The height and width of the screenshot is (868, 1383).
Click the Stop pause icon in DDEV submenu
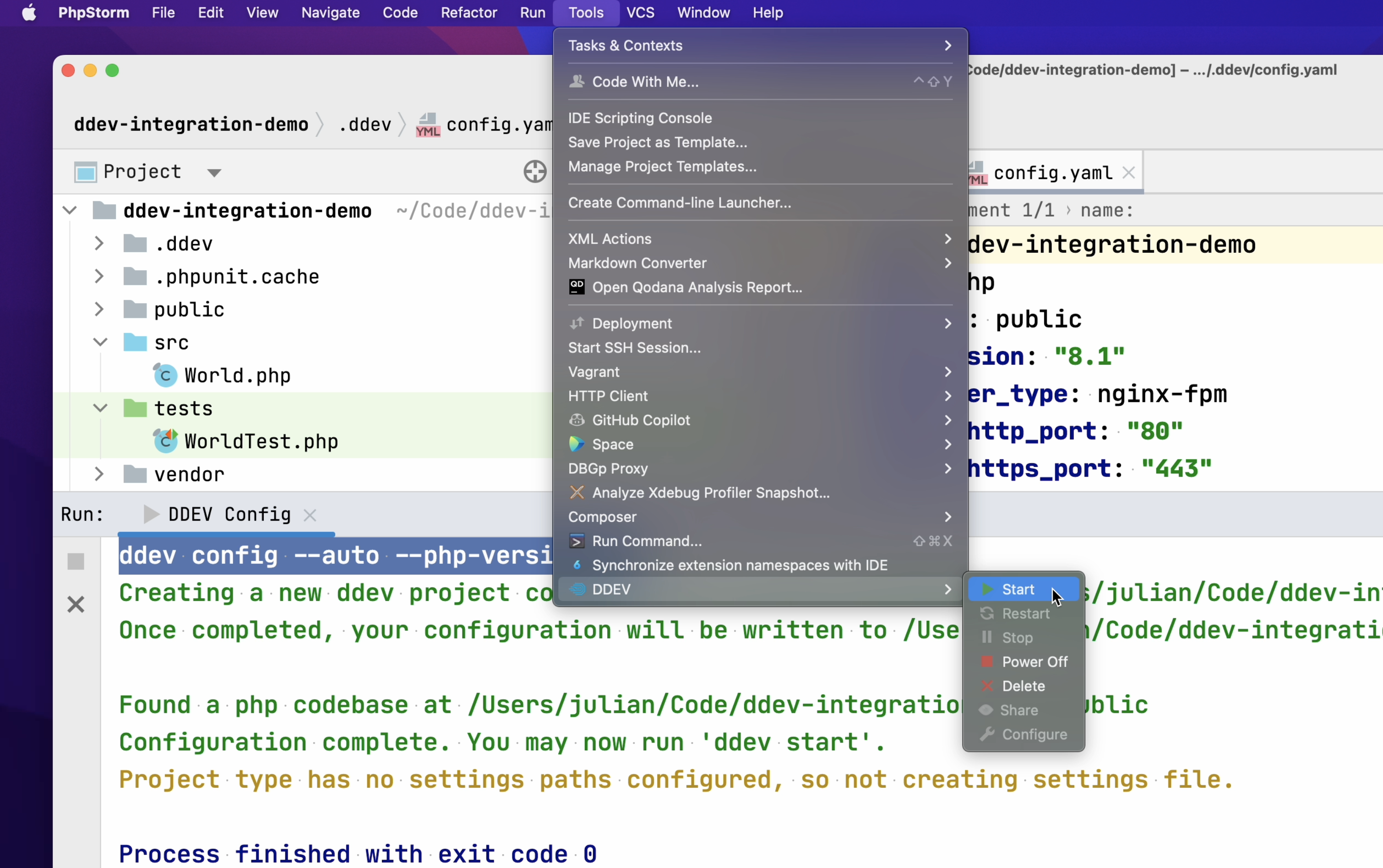(987, 637)
